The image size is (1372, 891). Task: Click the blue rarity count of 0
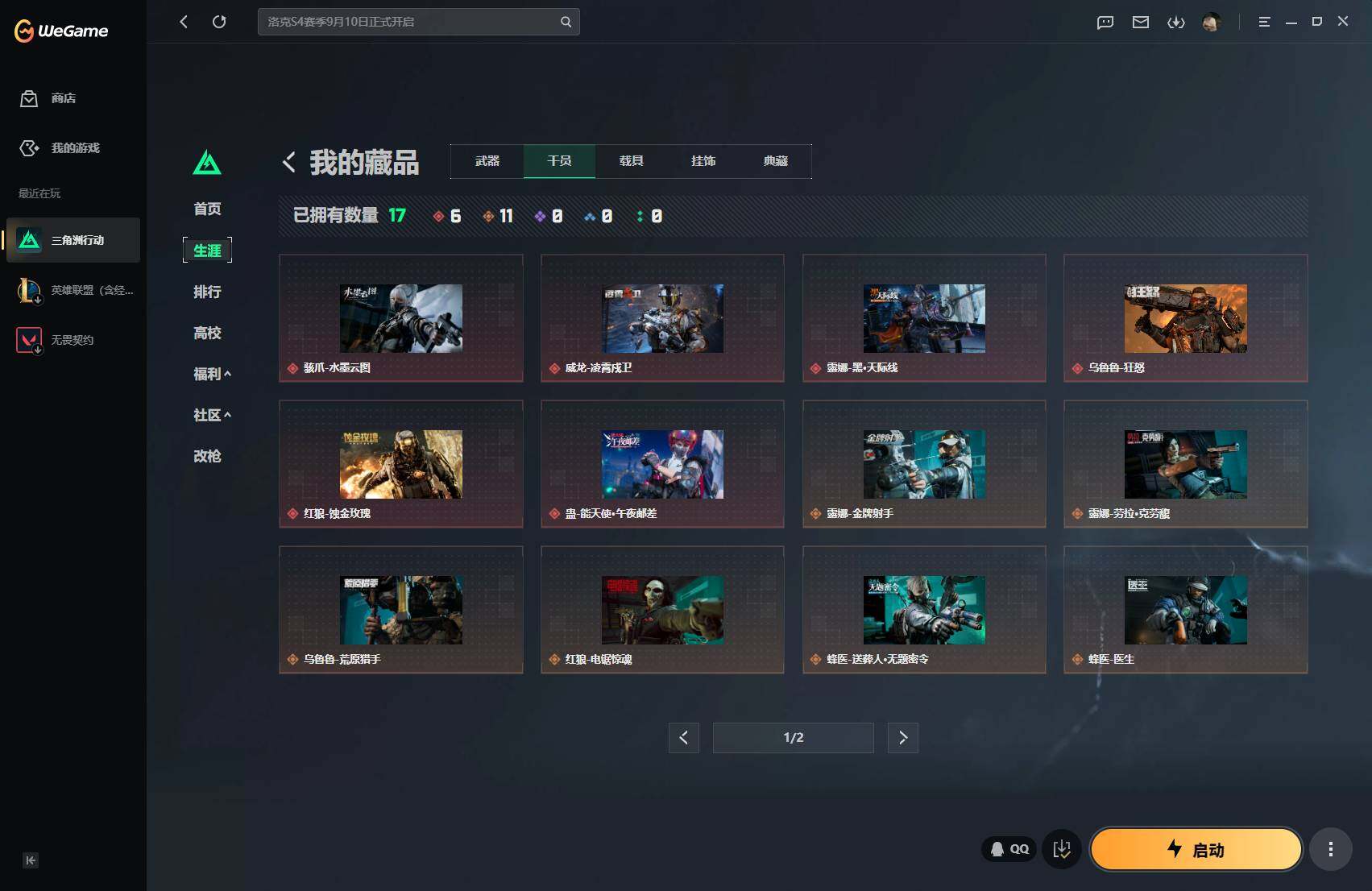pos(599,216)
